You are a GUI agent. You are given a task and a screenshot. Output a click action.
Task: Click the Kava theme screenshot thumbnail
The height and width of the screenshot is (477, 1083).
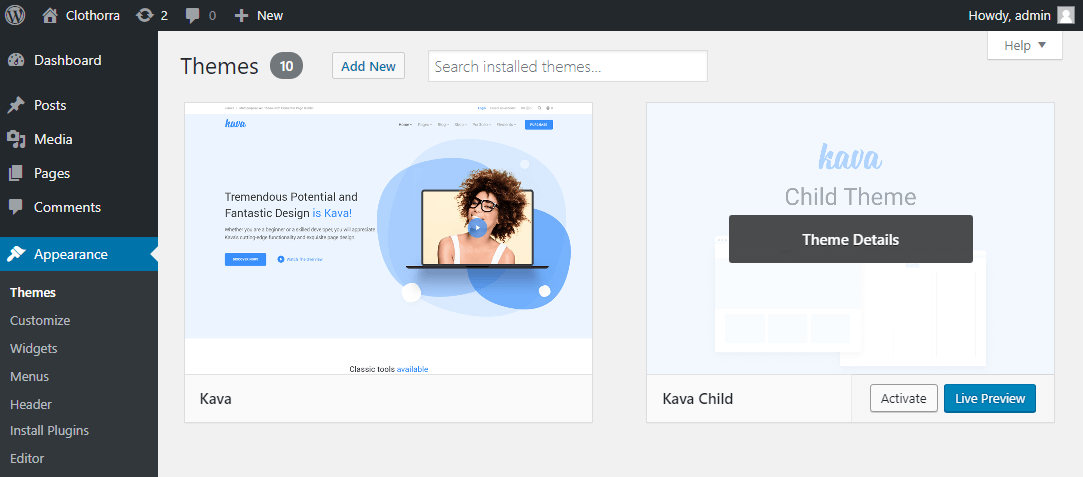(x=388, y=239)
